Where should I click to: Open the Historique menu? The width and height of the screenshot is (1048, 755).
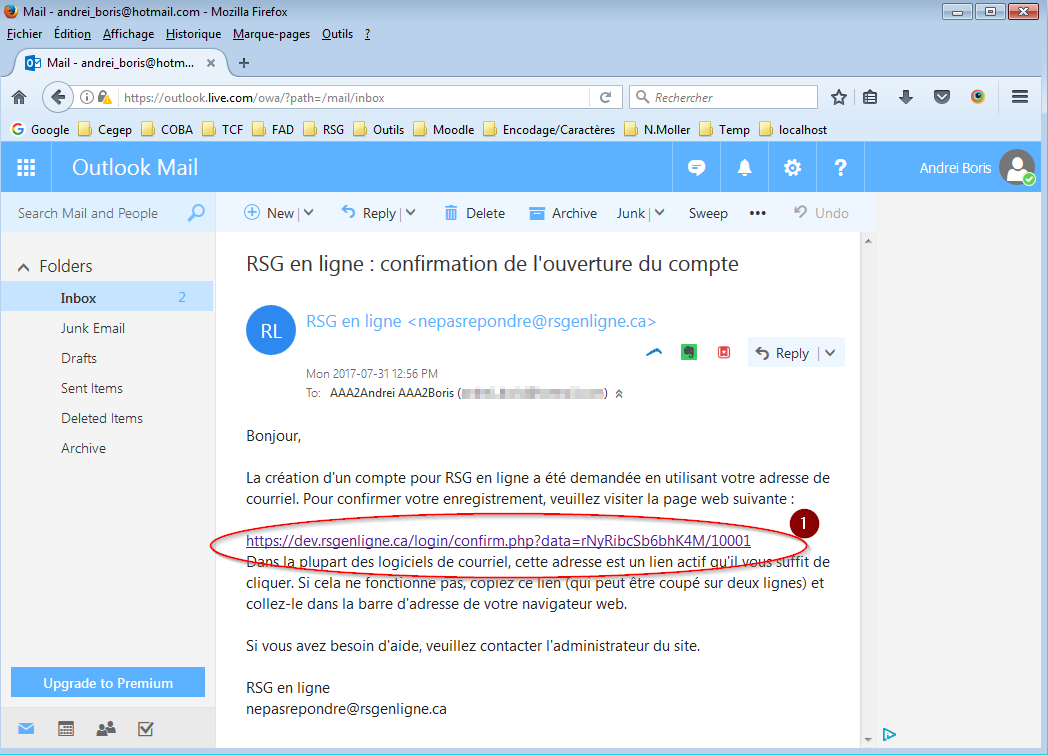[x=193, y=34]
